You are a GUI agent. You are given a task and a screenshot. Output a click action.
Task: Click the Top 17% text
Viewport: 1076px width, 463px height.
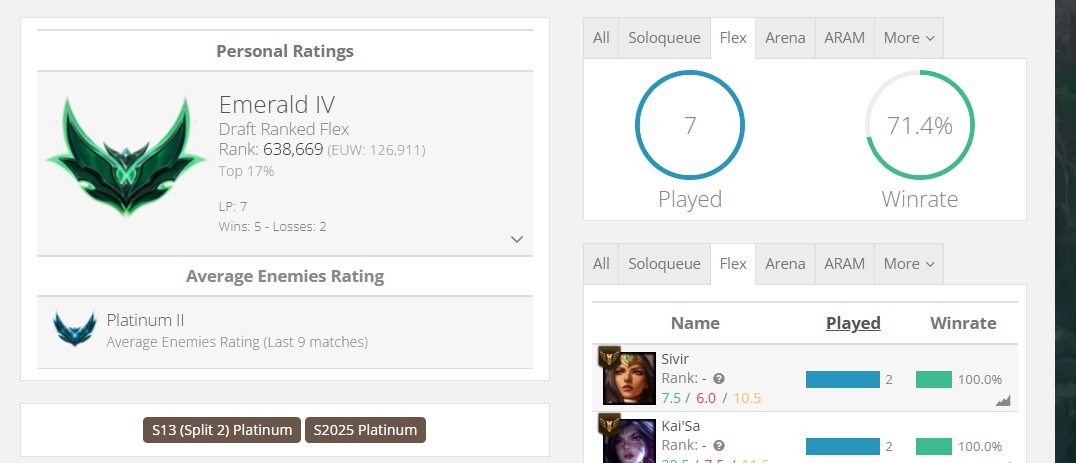tap(246, 171)
